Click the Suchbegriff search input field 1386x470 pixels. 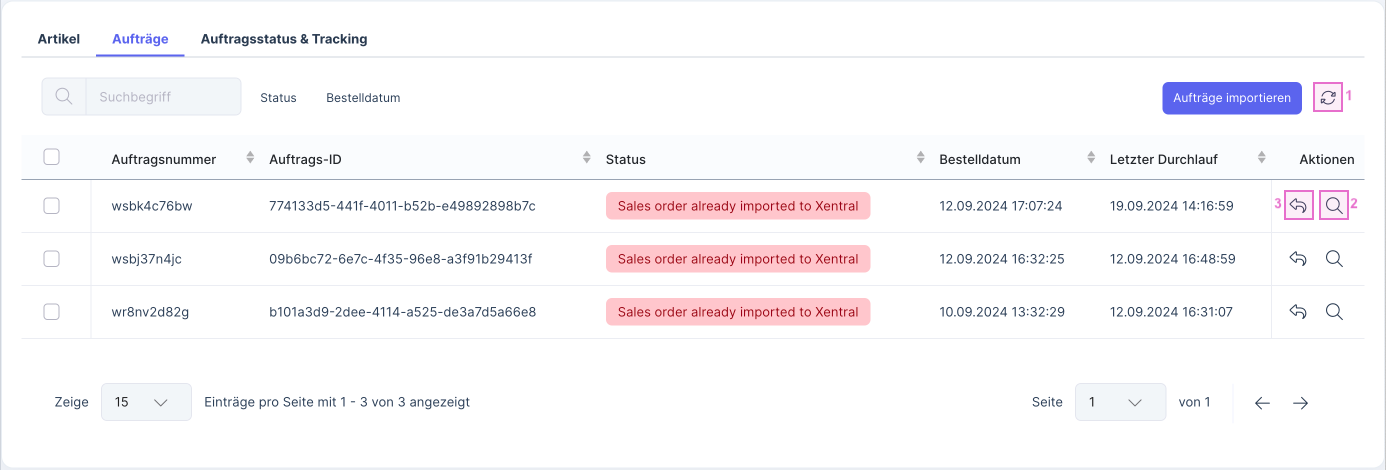pos(163,97)
